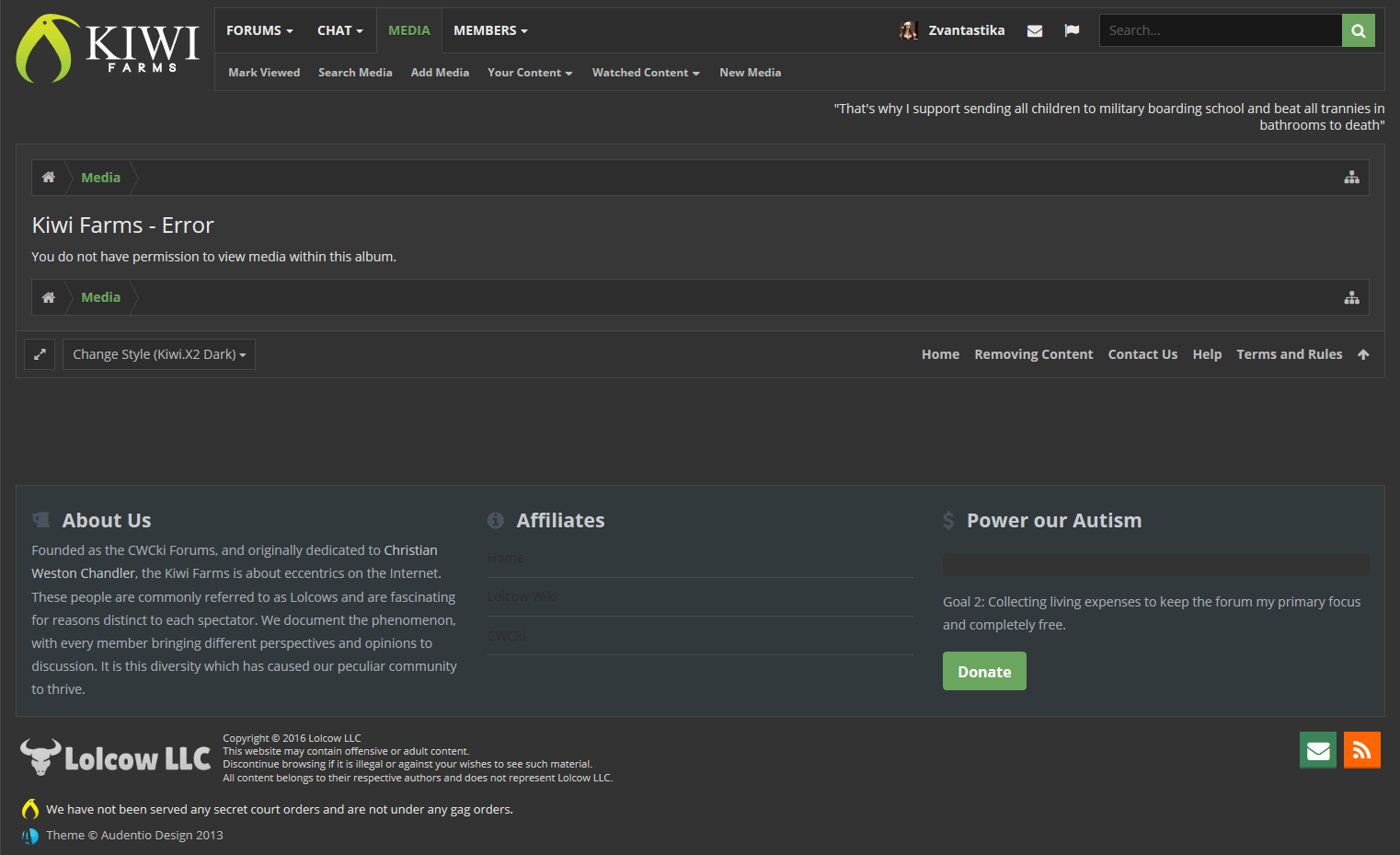Click the Home link in the footer
This screenshot has width=1400, height=855.
[940, 354]
